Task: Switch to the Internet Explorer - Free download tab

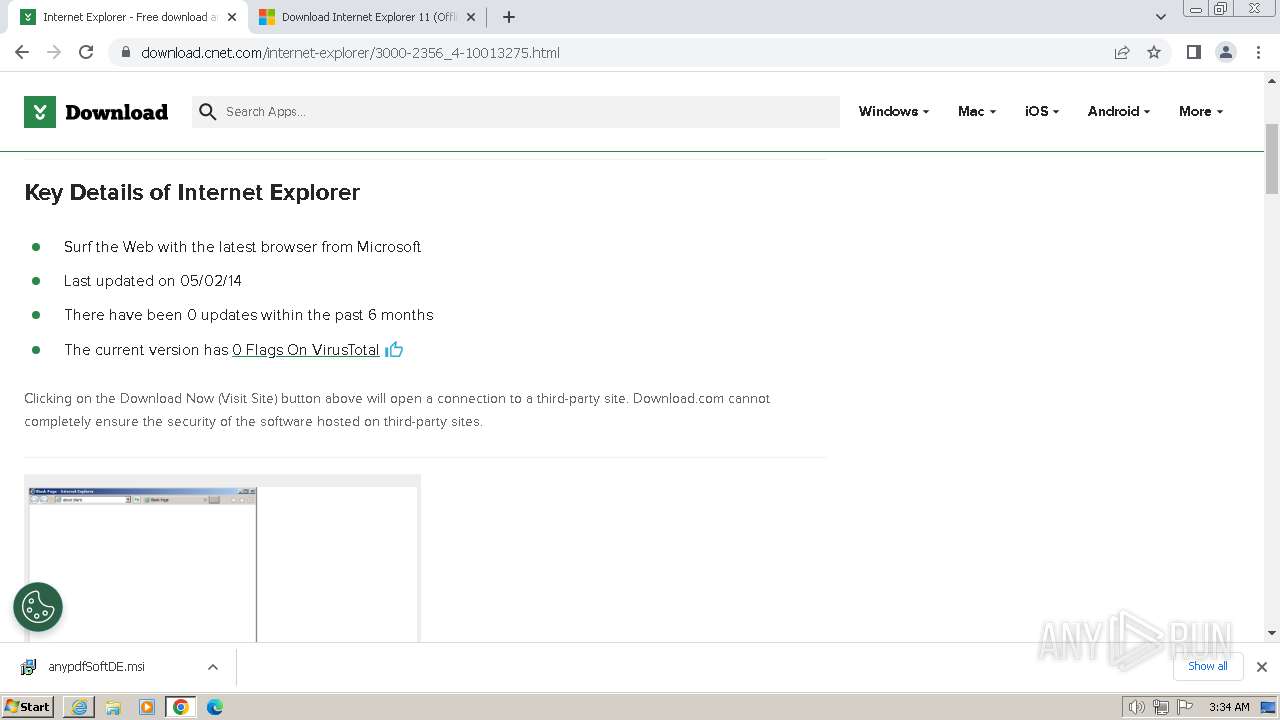Action: coord(128,17)
